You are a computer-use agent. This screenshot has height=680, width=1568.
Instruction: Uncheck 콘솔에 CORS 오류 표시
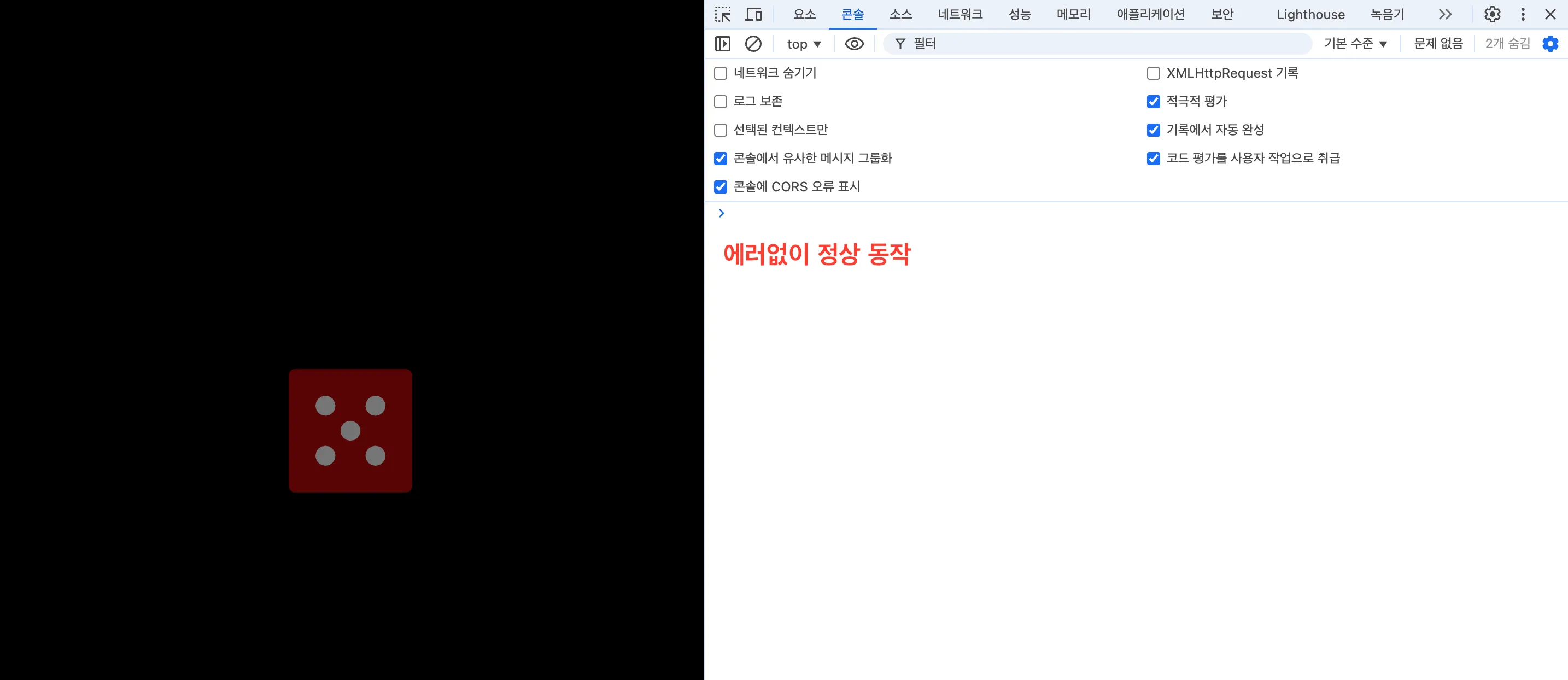[721, 187]
